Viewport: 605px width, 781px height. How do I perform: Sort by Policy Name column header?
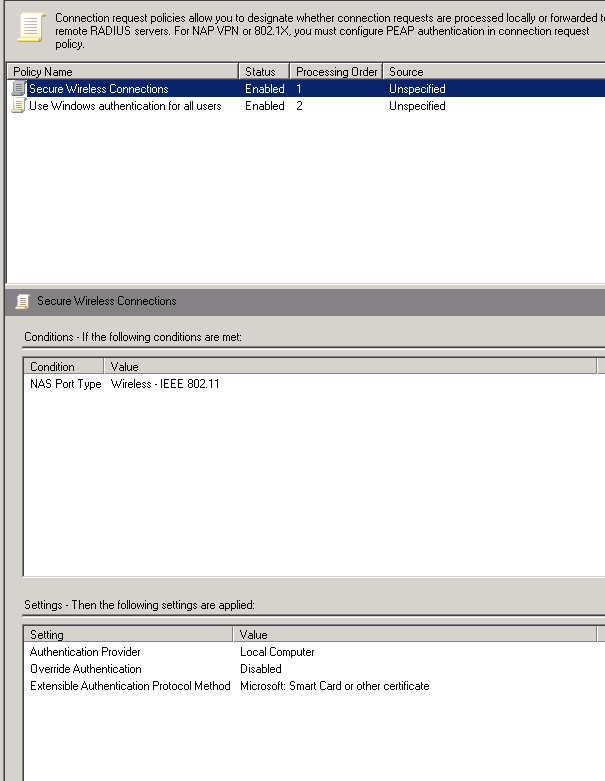pos(122,72)
